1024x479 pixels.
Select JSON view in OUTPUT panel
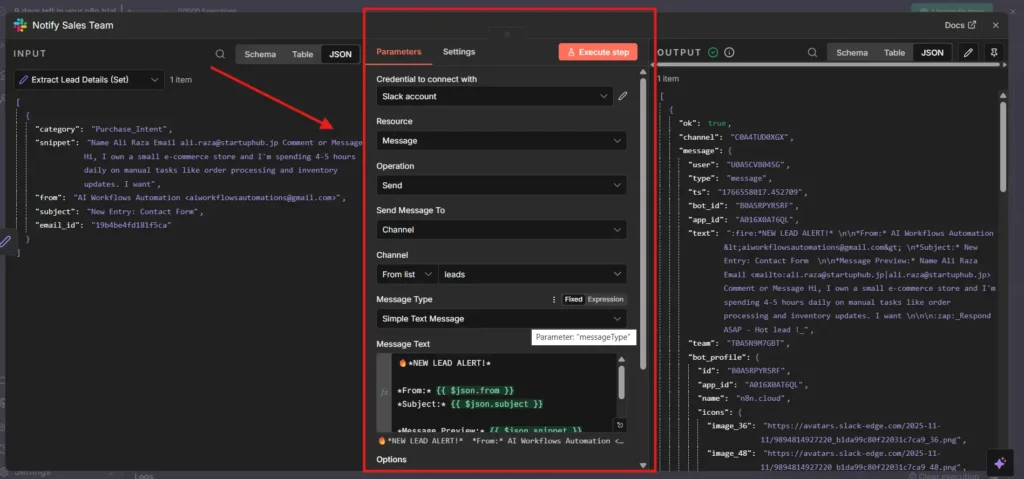click(932, 53)
